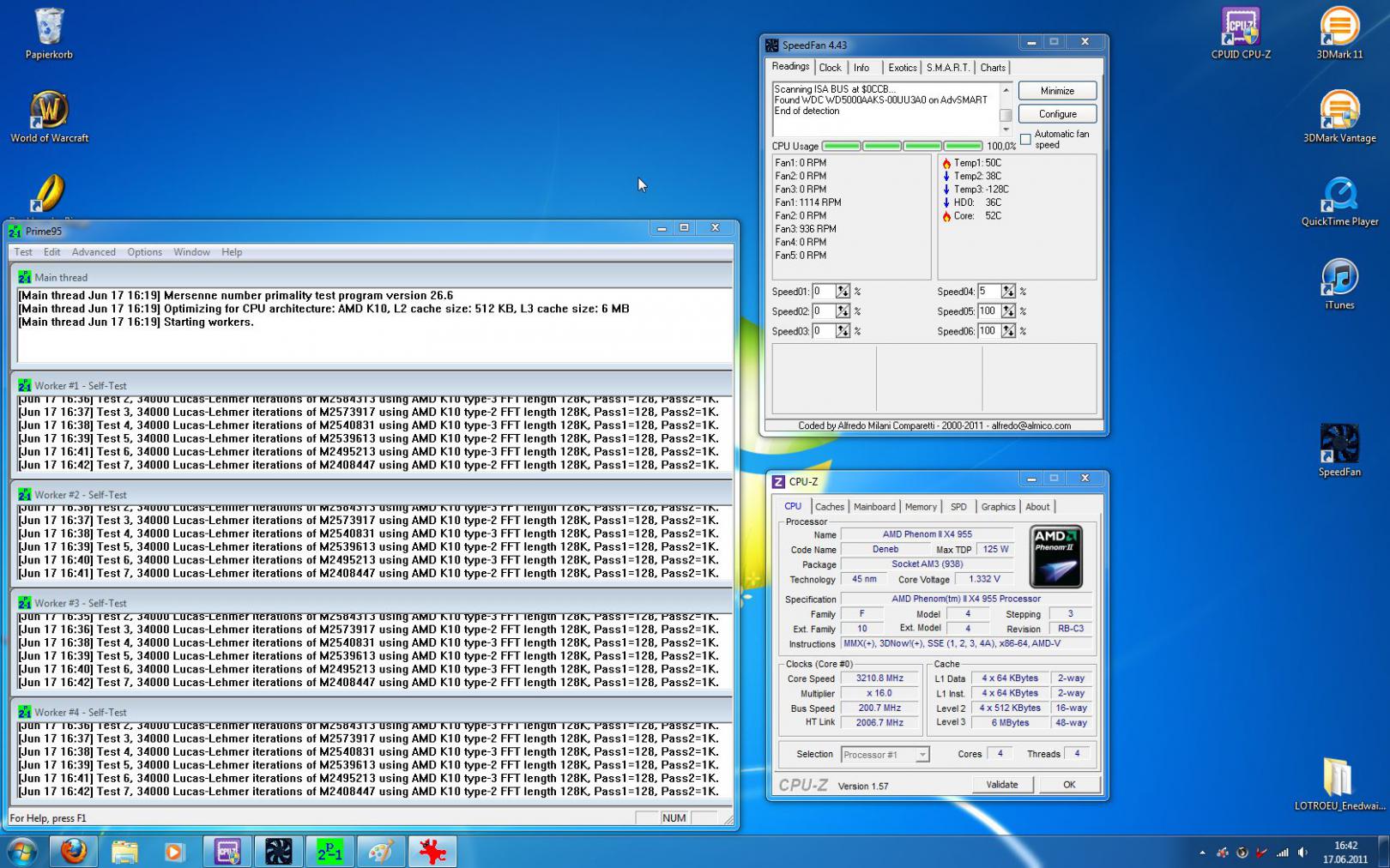Viewport: 1390px width, 868px height.
Task: Switch to the S.M.A.R.T. tab in SpeedFan
Action: [x=947, y=68]
